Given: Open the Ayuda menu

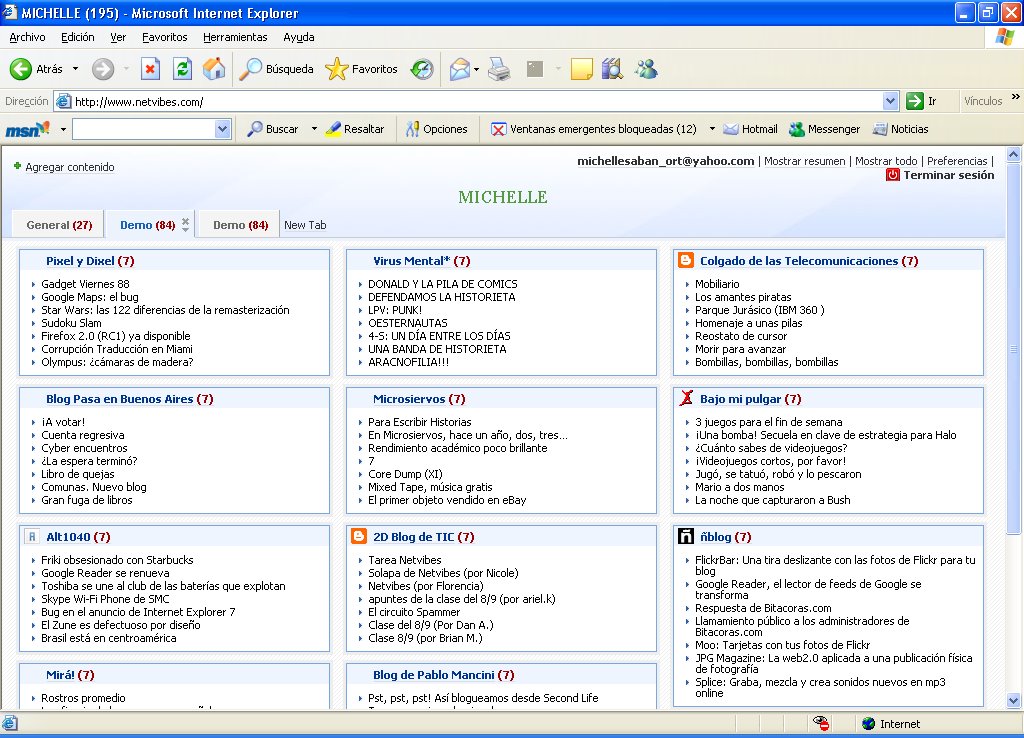Looking at the screenshot, I should pos(298,37).
